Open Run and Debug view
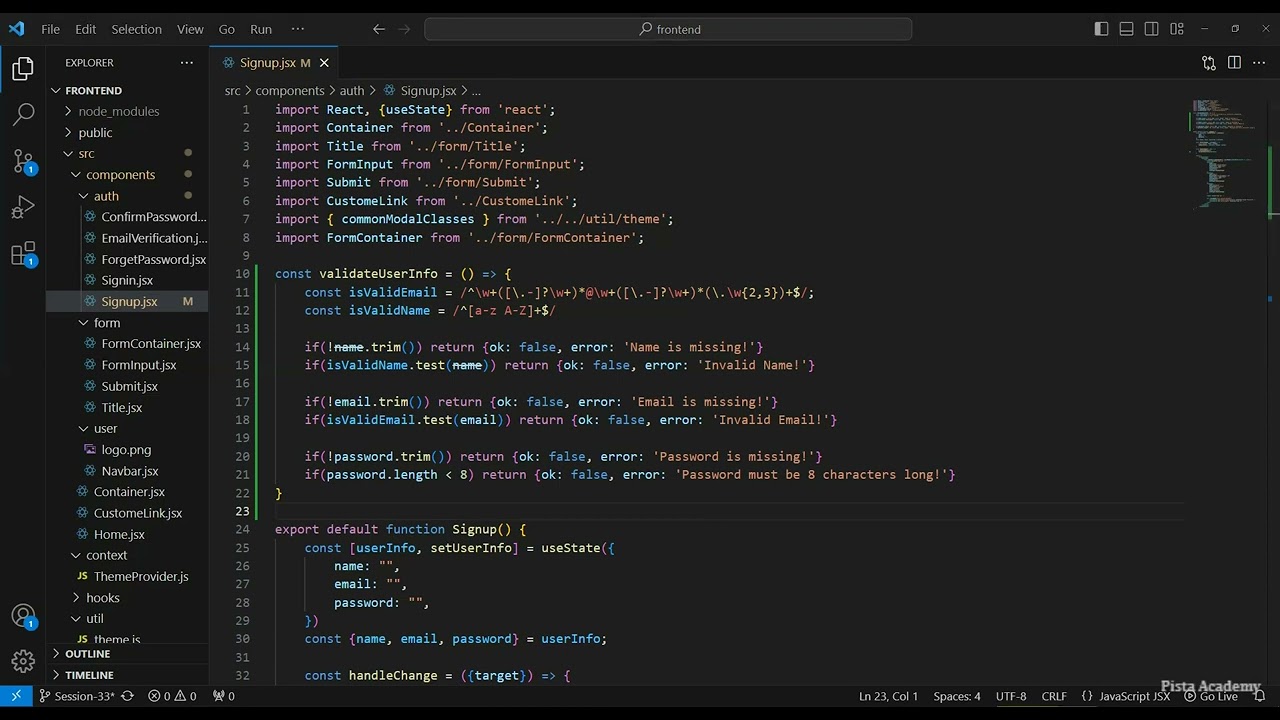The image size is (1280, 720). (23, 208)
